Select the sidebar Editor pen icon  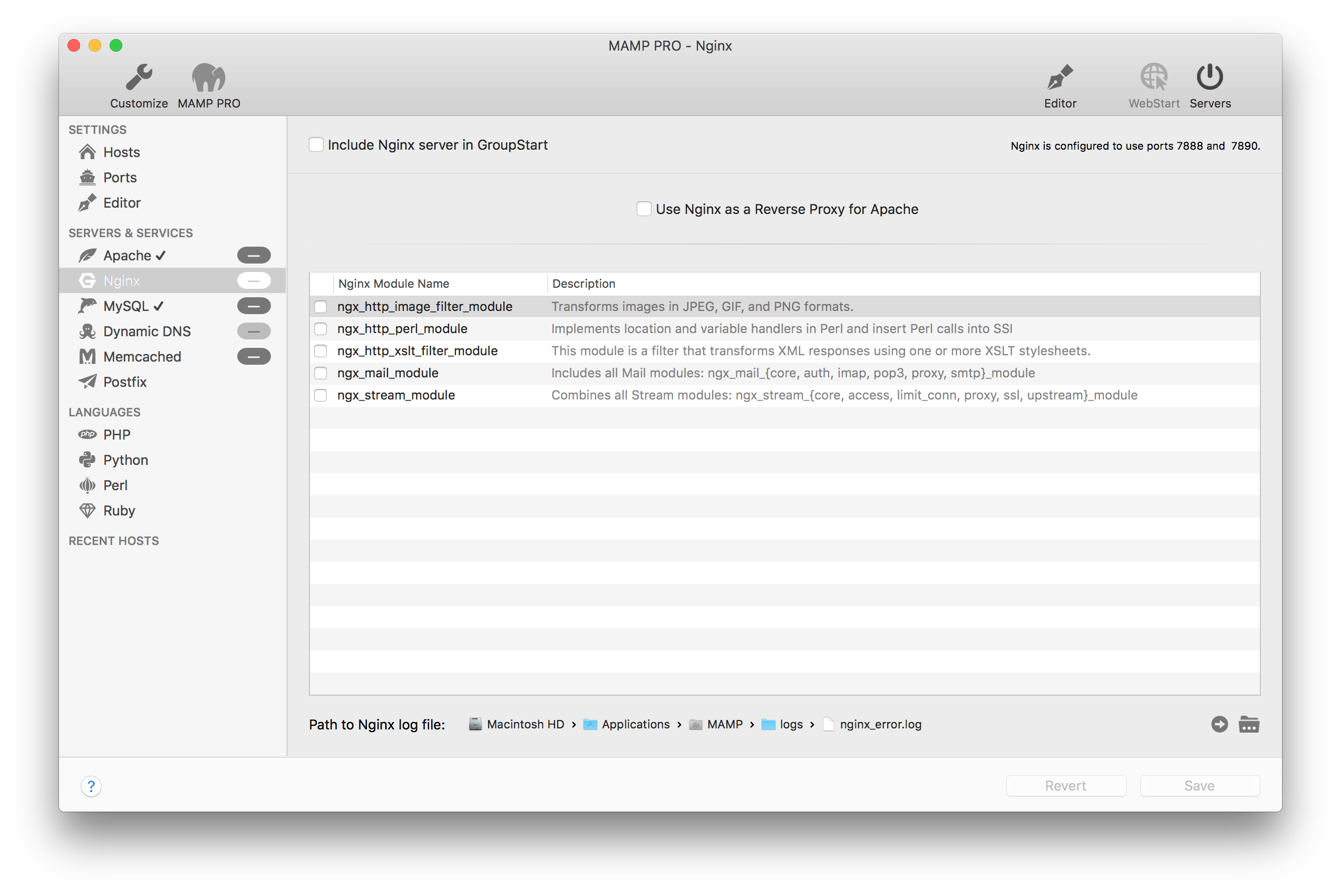pyautogui.click(x=88, y=203)
